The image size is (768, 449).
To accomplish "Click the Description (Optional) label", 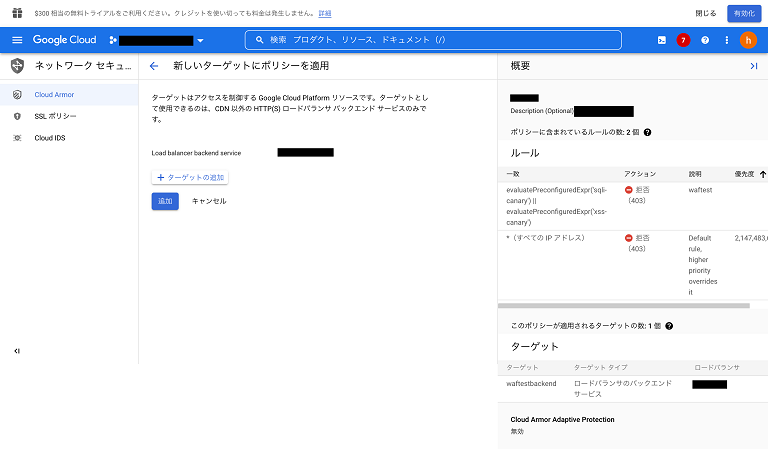I will (x=542, y=111).
